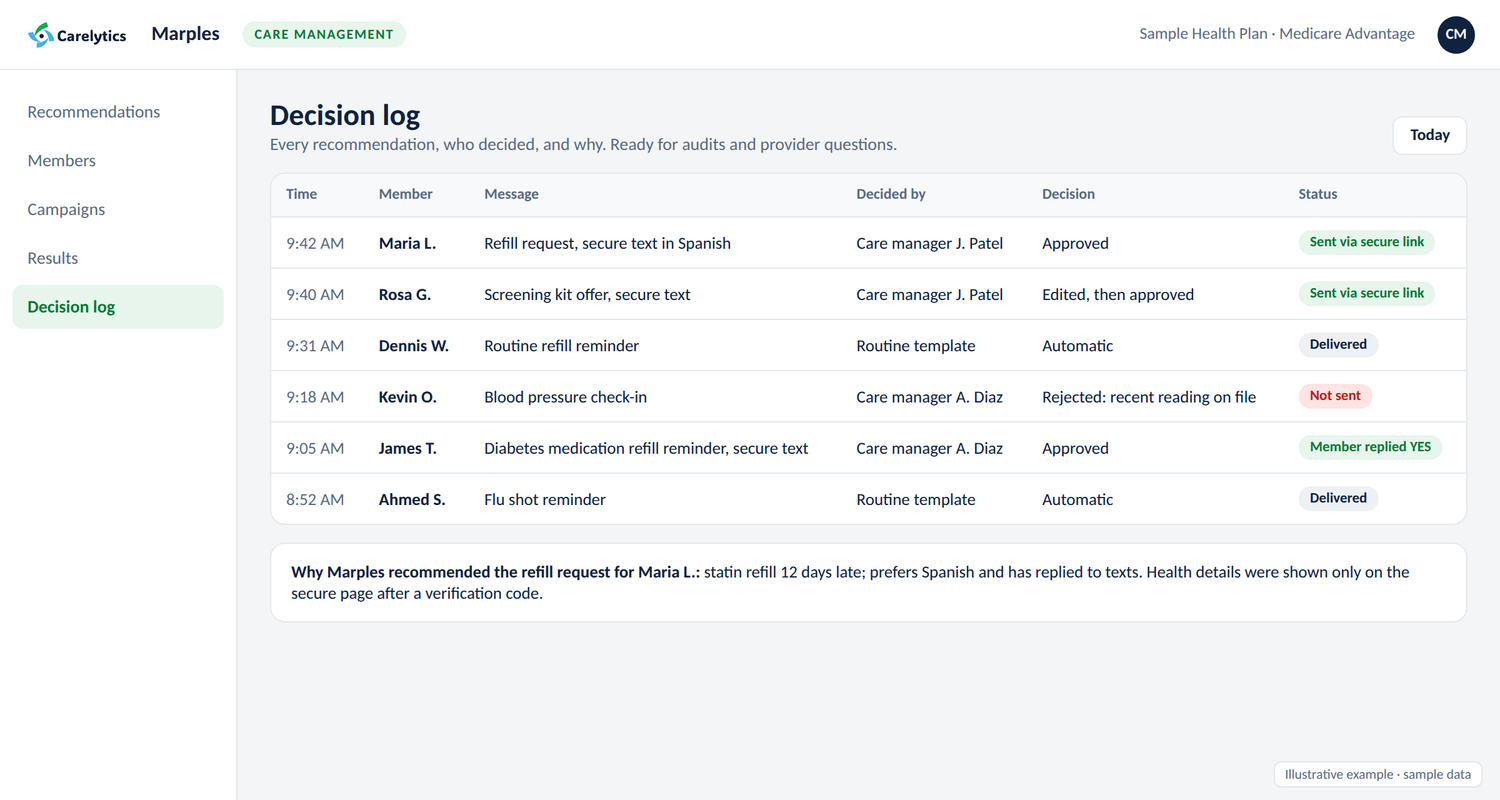The image size is (1500, 800).
Task: Click the Carelytics logo icon
Action: click(40, 35)
